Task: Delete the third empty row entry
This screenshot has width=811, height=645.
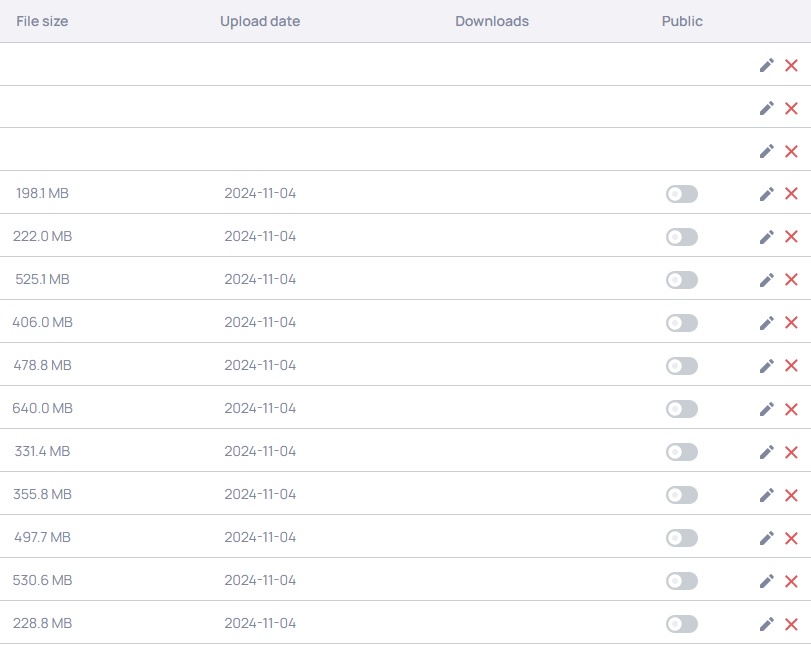Action: coord(791,151)
